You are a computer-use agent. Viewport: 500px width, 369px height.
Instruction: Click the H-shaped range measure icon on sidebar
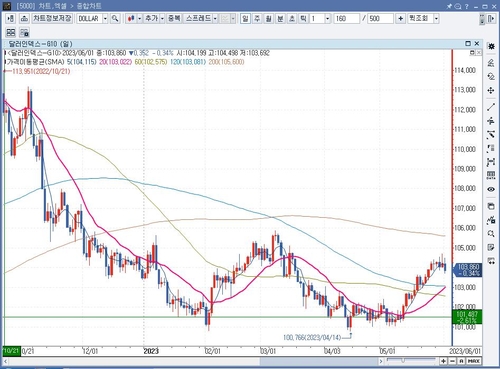[x=491, y=162]
